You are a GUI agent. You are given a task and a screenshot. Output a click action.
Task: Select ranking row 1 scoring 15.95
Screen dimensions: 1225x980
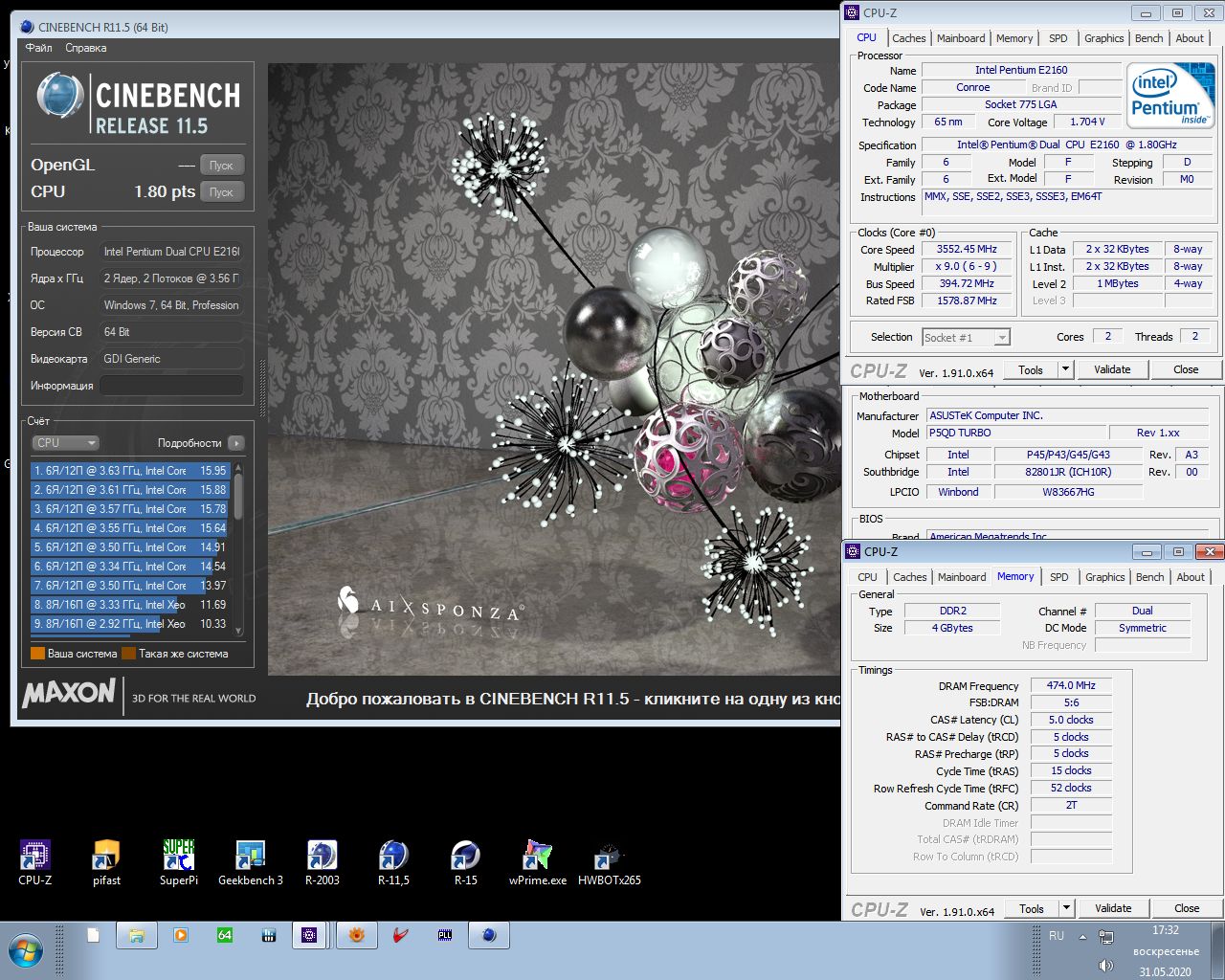[130, 471]
